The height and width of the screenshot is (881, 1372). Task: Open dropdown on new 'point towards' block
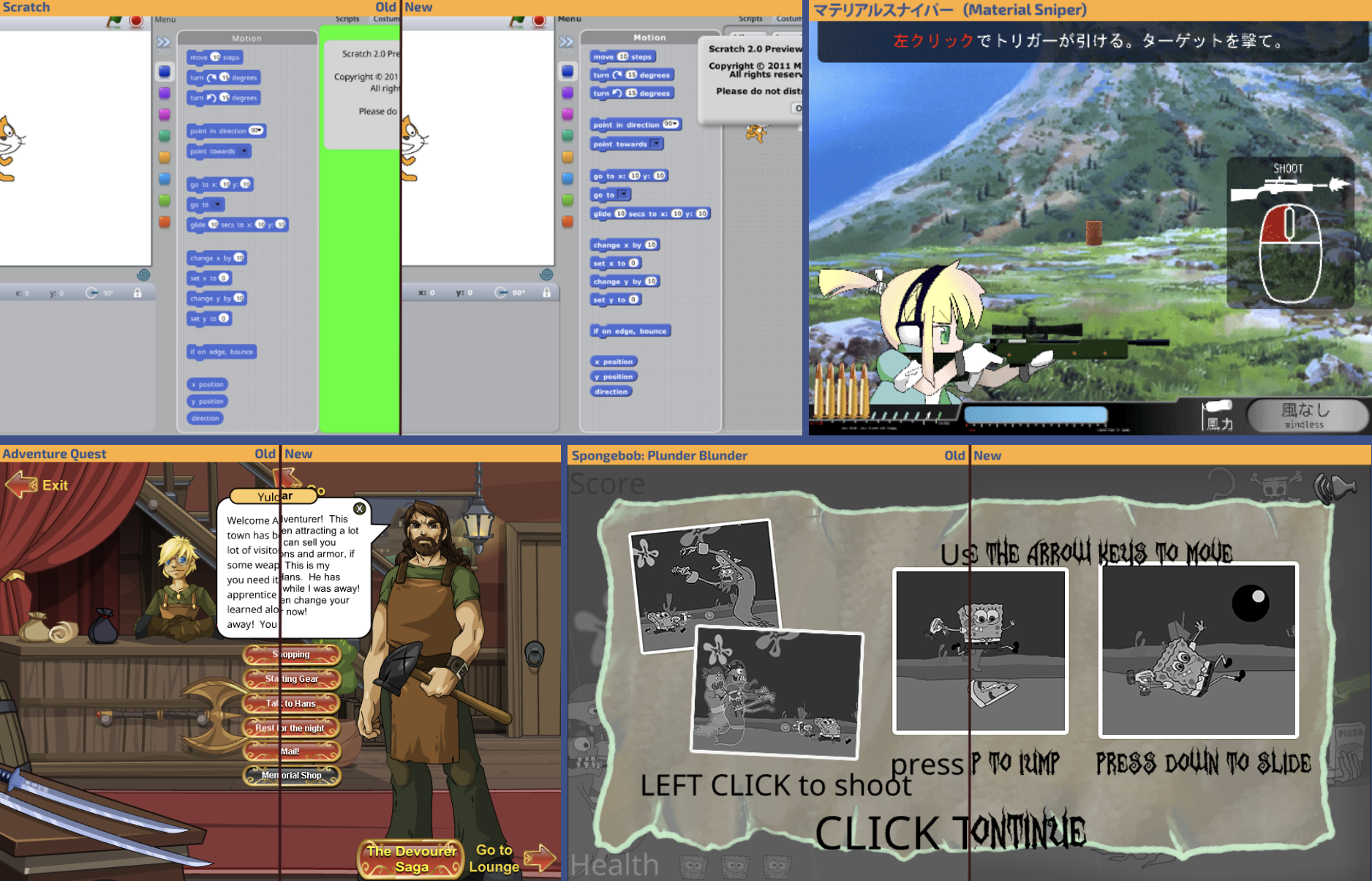(656, 143)
